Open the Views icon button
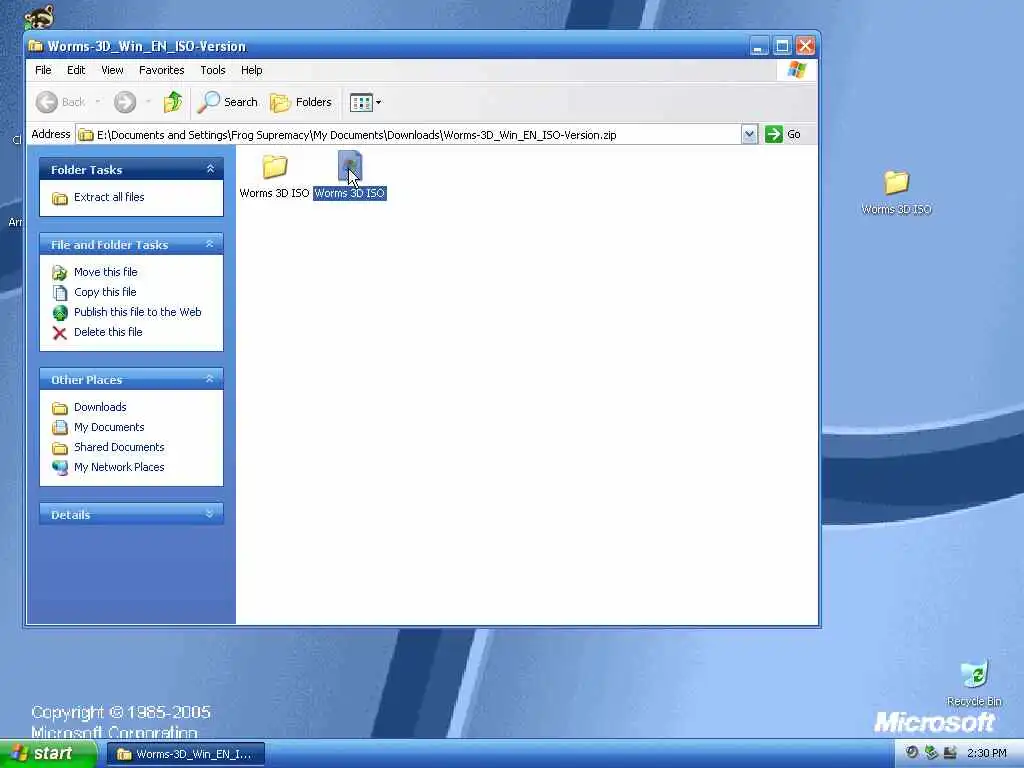The height and width of the screenshot is (768, 1024). (360, 102)
